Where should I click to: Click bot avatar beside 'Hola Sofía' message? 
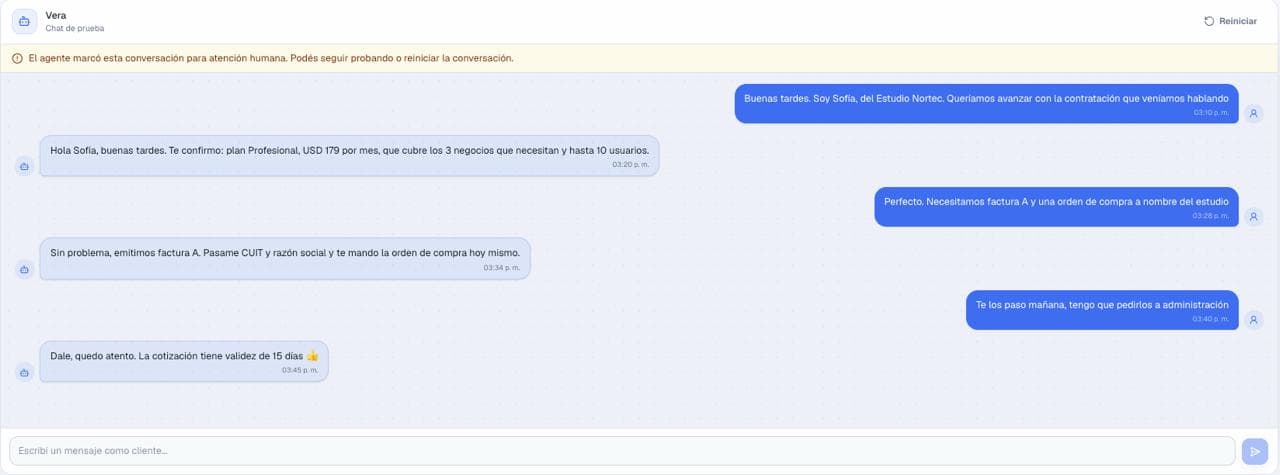click(x=24, y=166)
